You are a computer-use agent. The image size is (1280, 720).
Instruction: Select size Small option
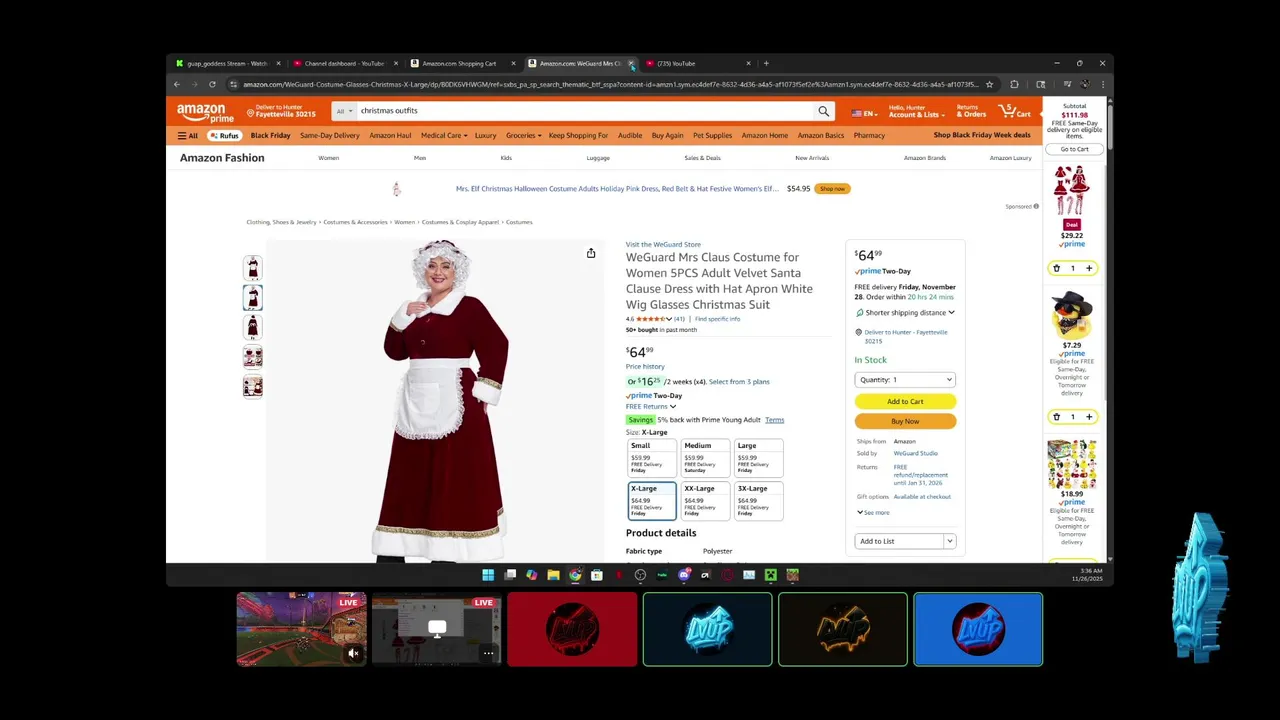pyautogui.click(x=652, y=458)
